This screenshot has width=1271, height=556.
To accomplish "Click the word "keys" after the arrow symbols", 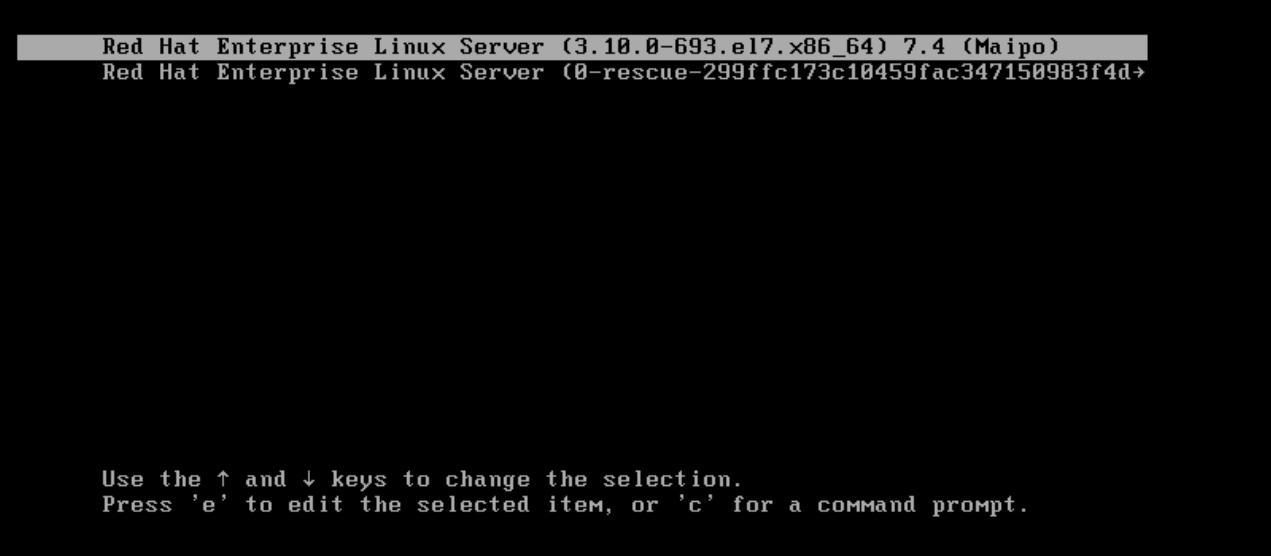I will pyautogui.click(x=360, y=481).
